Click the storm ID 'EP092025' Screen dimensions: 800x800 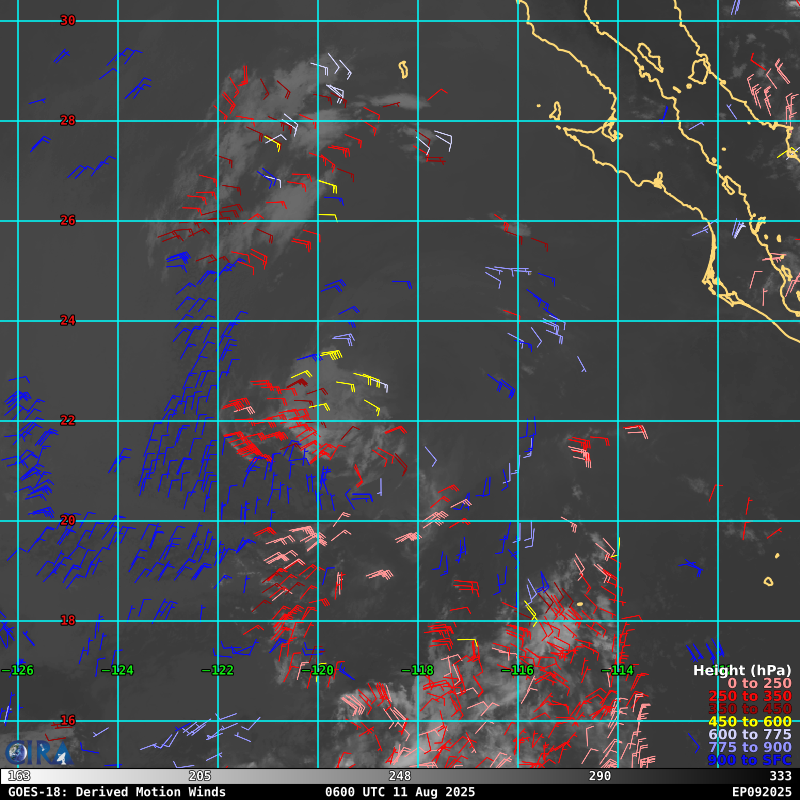[x=762, y=792]
